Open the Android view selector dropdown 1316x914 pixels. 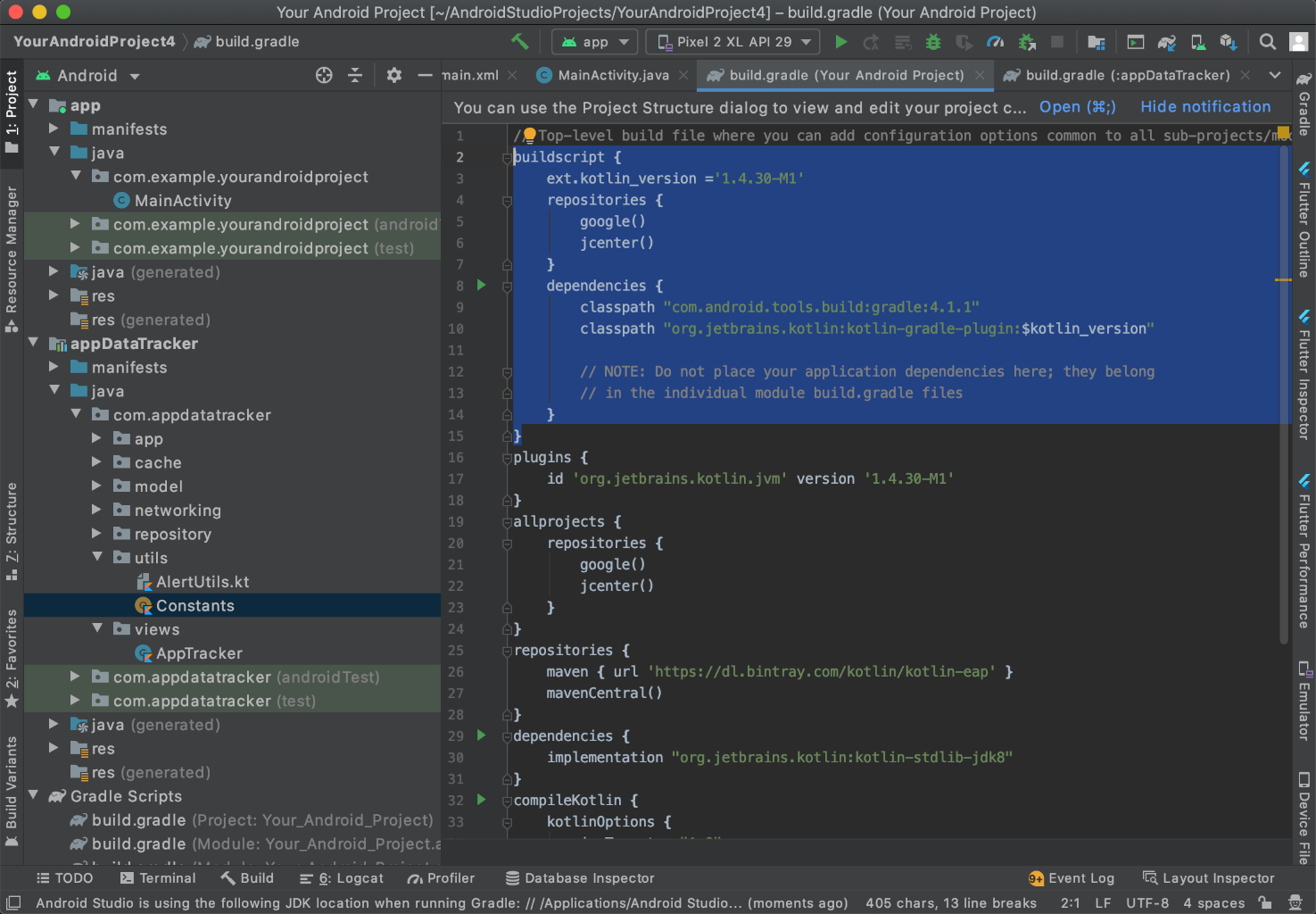click(x=87, y=76)
